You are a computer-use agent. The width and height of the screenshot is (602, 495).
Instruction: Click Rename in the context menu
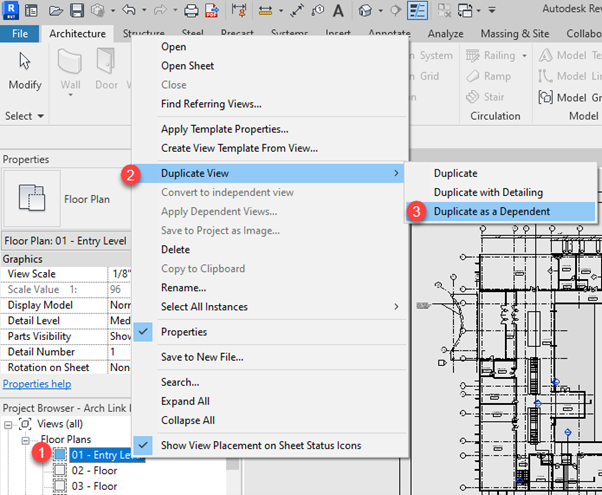coord(270,288)
